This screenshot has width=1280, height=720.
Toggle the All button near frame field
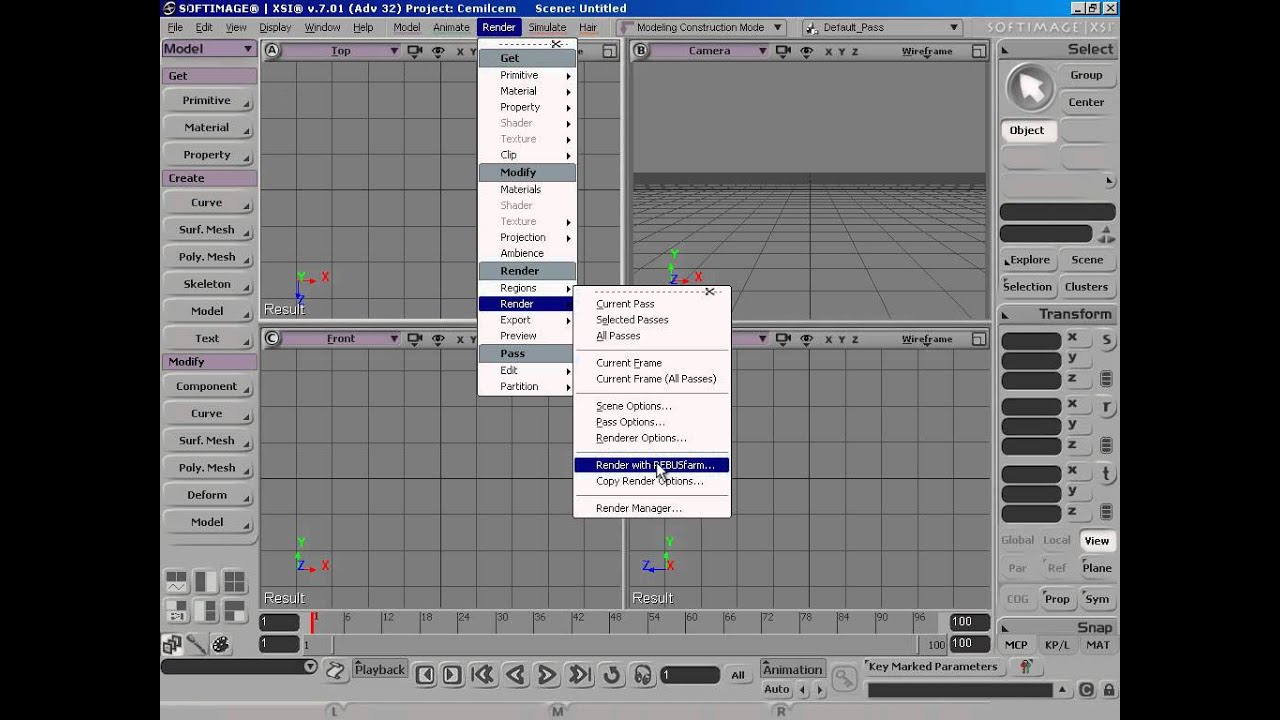(x=738, y=675)
